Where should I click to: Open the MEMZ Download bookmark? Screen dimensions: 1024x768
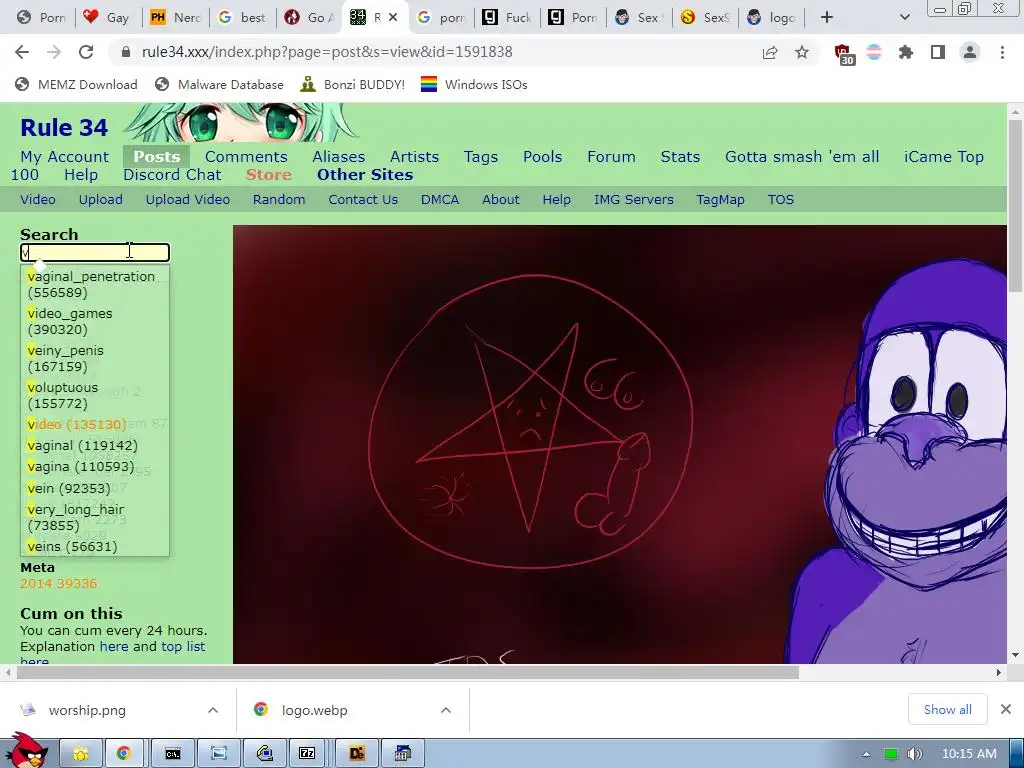(x=76, y=84)
